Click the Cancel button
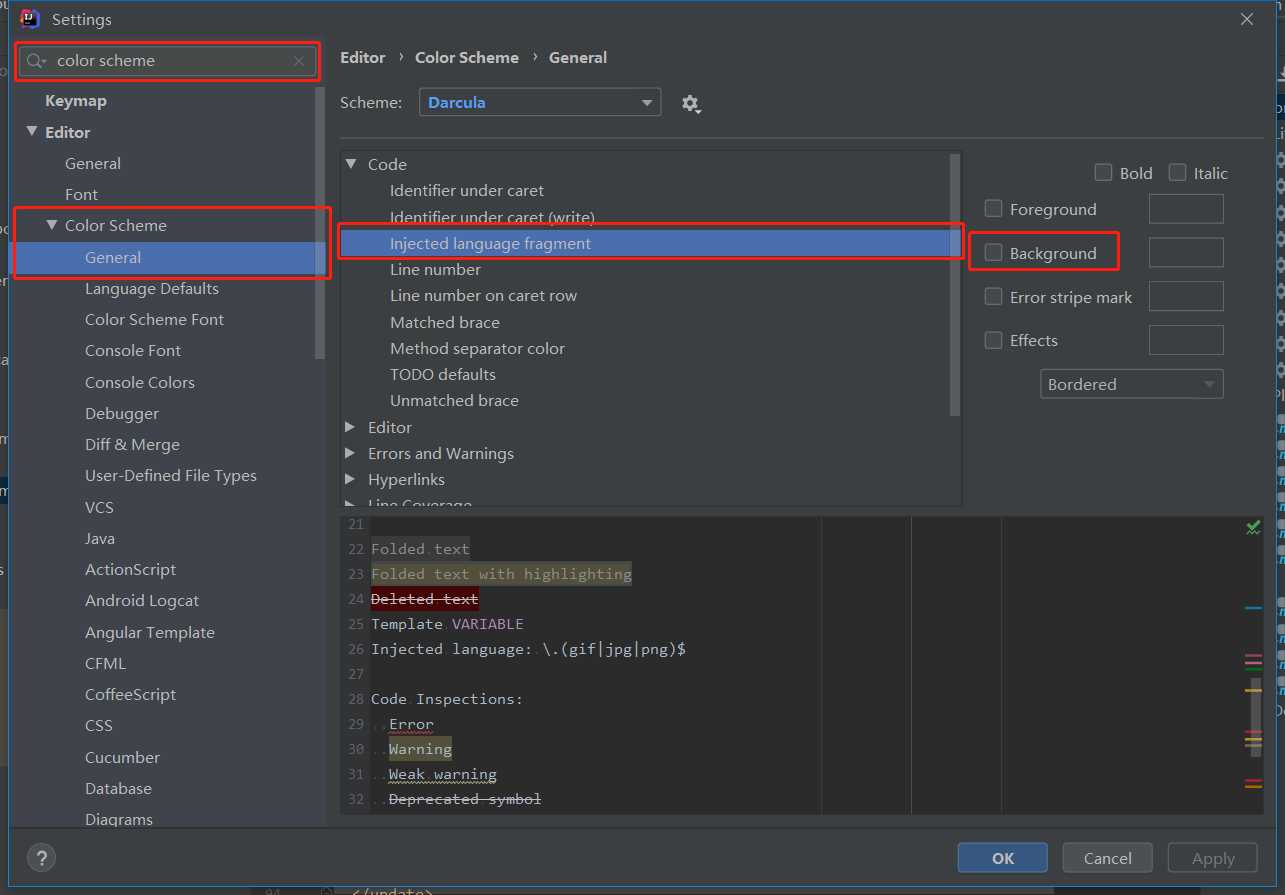Image resolution: width=1285 pixels, height=895 pixels. coord(1108,858)
